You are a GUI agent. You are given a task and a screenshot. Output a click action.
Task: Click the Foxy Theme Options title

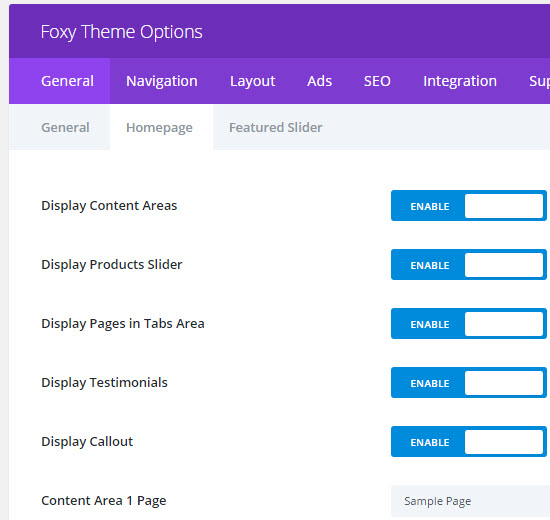click(x=121, y=32)
